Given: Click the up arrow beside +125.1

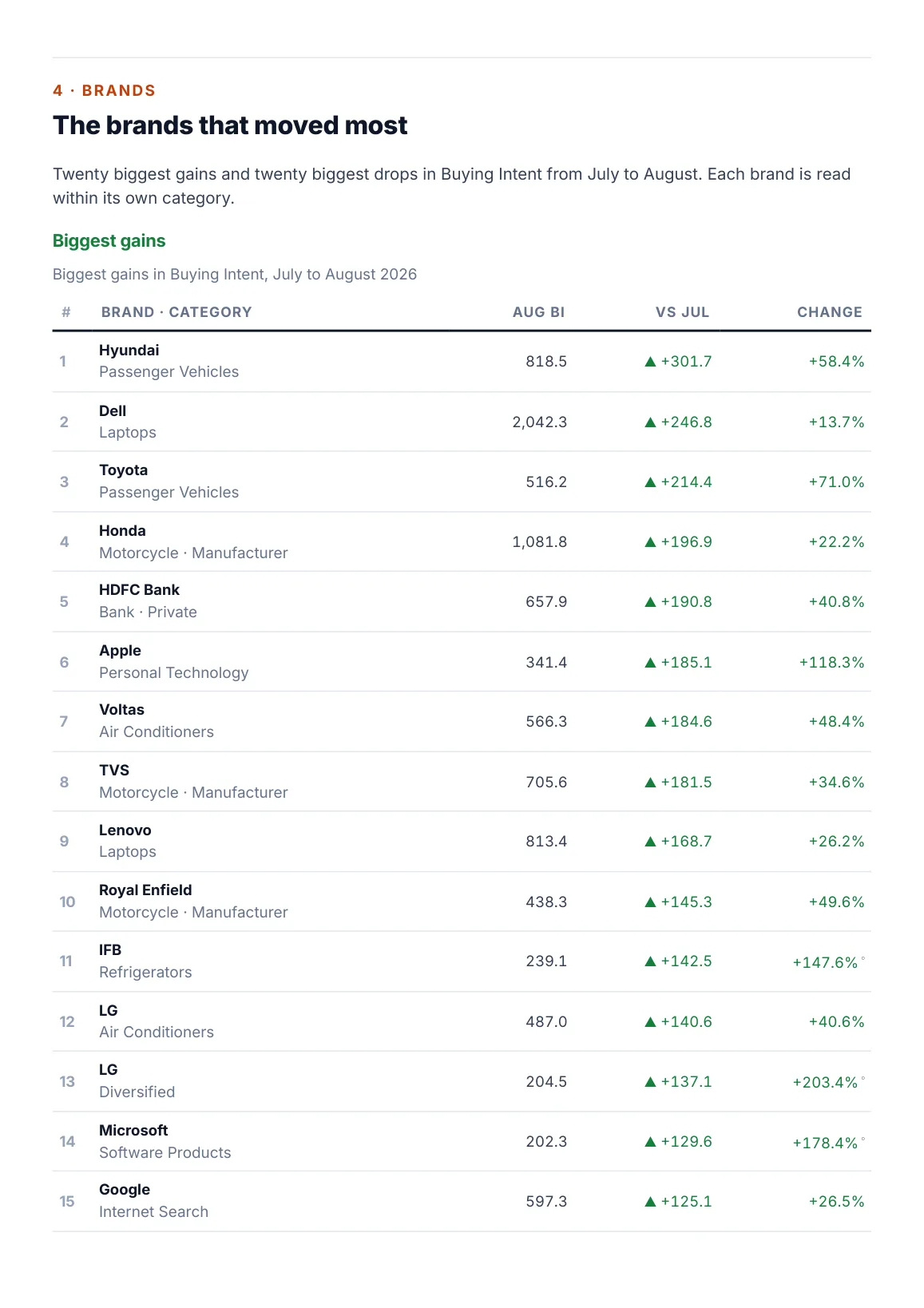Looking at the screenshot, I should 650,1202.
